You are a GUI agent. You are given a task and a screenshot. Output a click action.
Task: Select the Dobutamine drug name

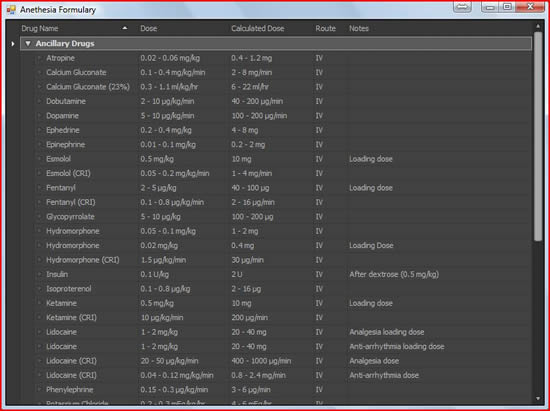click(66, 101)
